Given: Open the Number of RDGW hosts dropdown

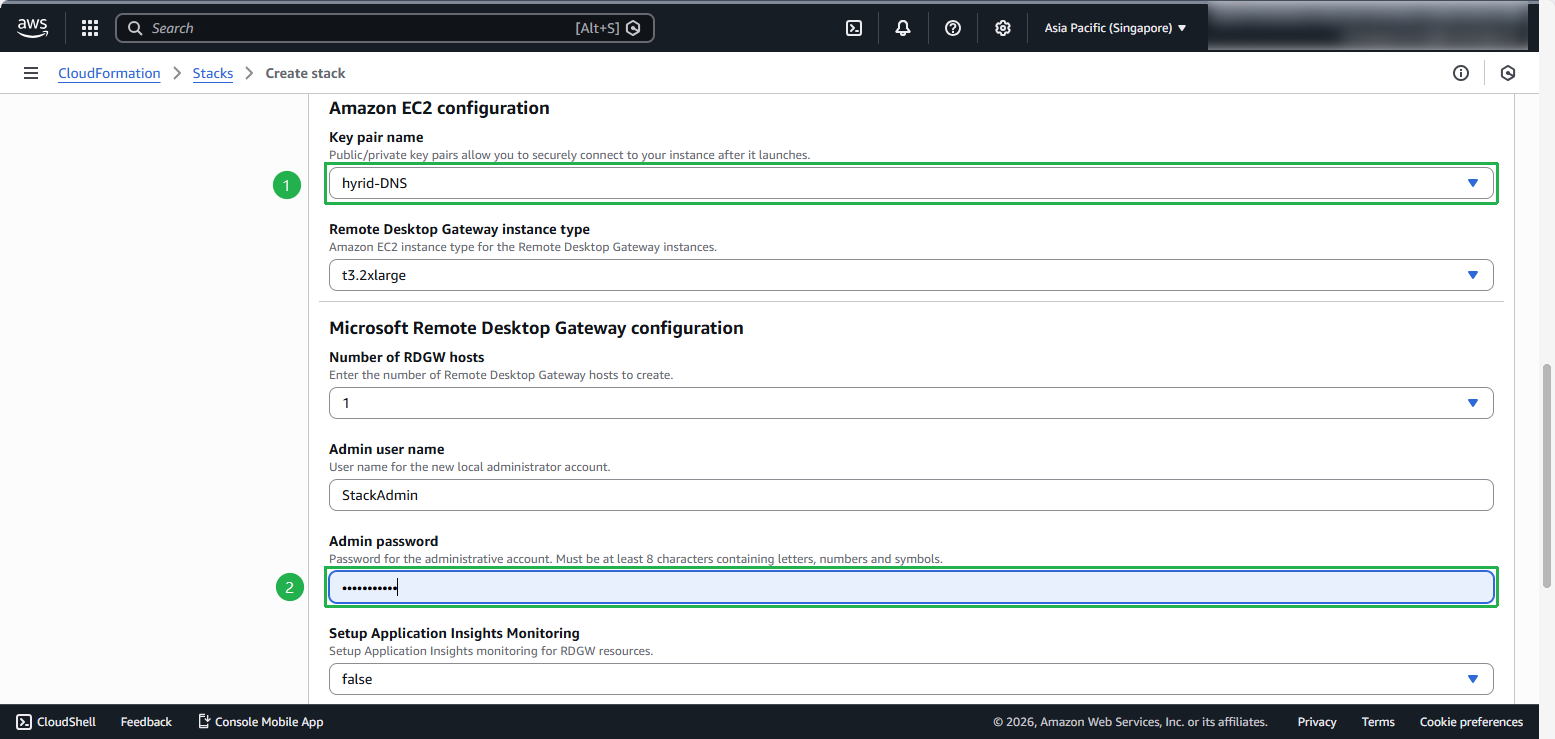Looking at the screenshot, I should point(1472,402).
